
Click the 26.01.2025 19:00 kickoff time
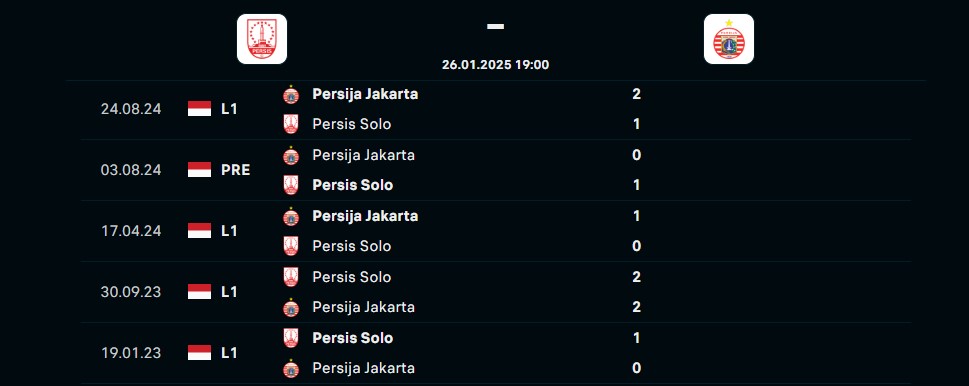[x=496, y=65]
